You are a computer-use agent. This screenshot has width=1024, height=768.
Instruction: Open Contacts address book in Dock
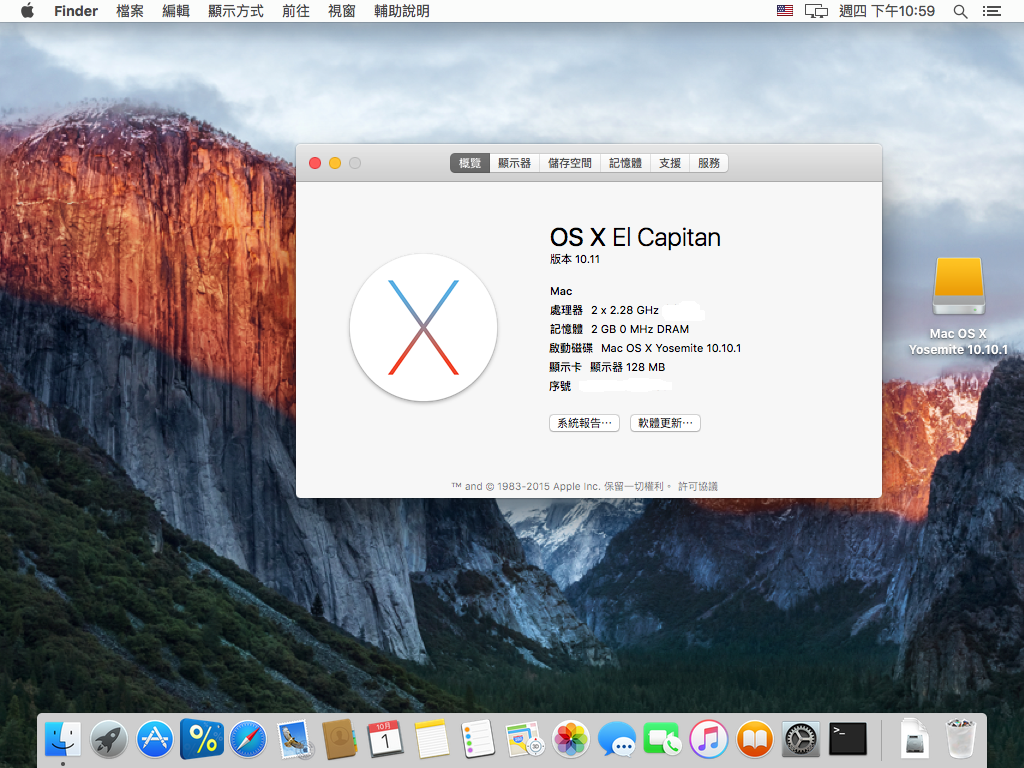[x=340, y=739]
